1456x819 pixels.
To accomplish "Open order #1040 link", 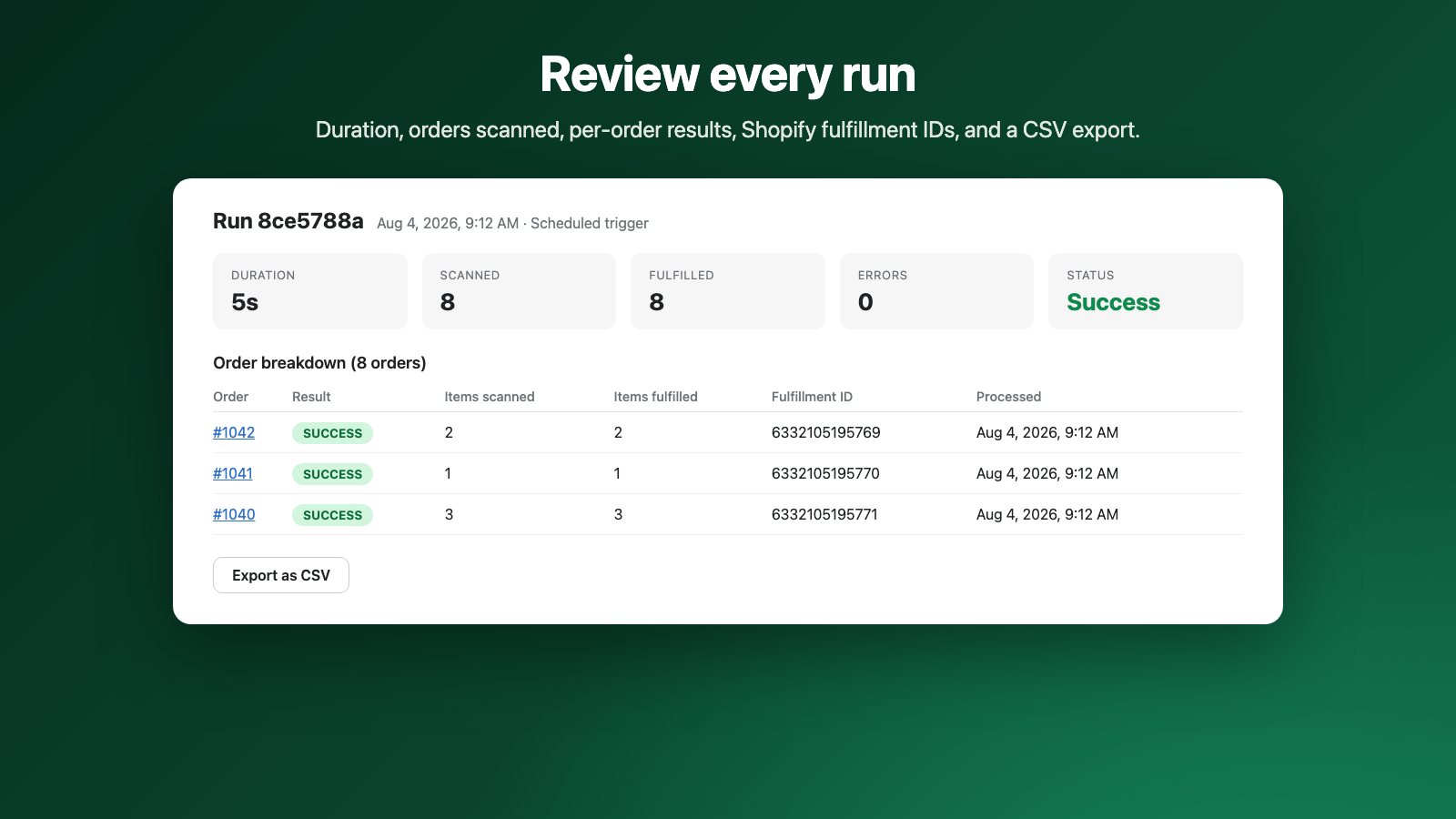I will click(x=234, y=514).
